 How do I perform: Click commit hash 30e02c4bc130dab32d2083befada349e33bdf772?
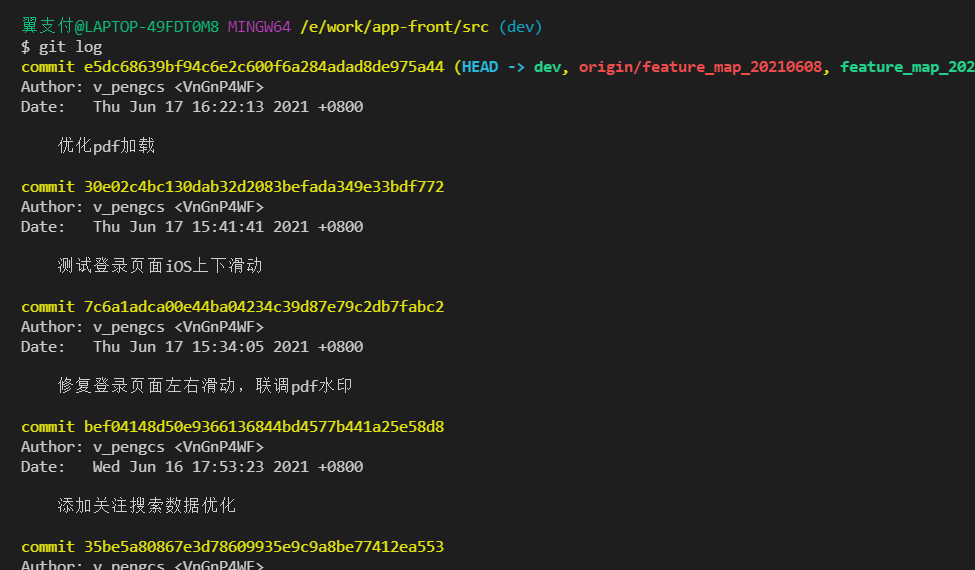(264, 187)
